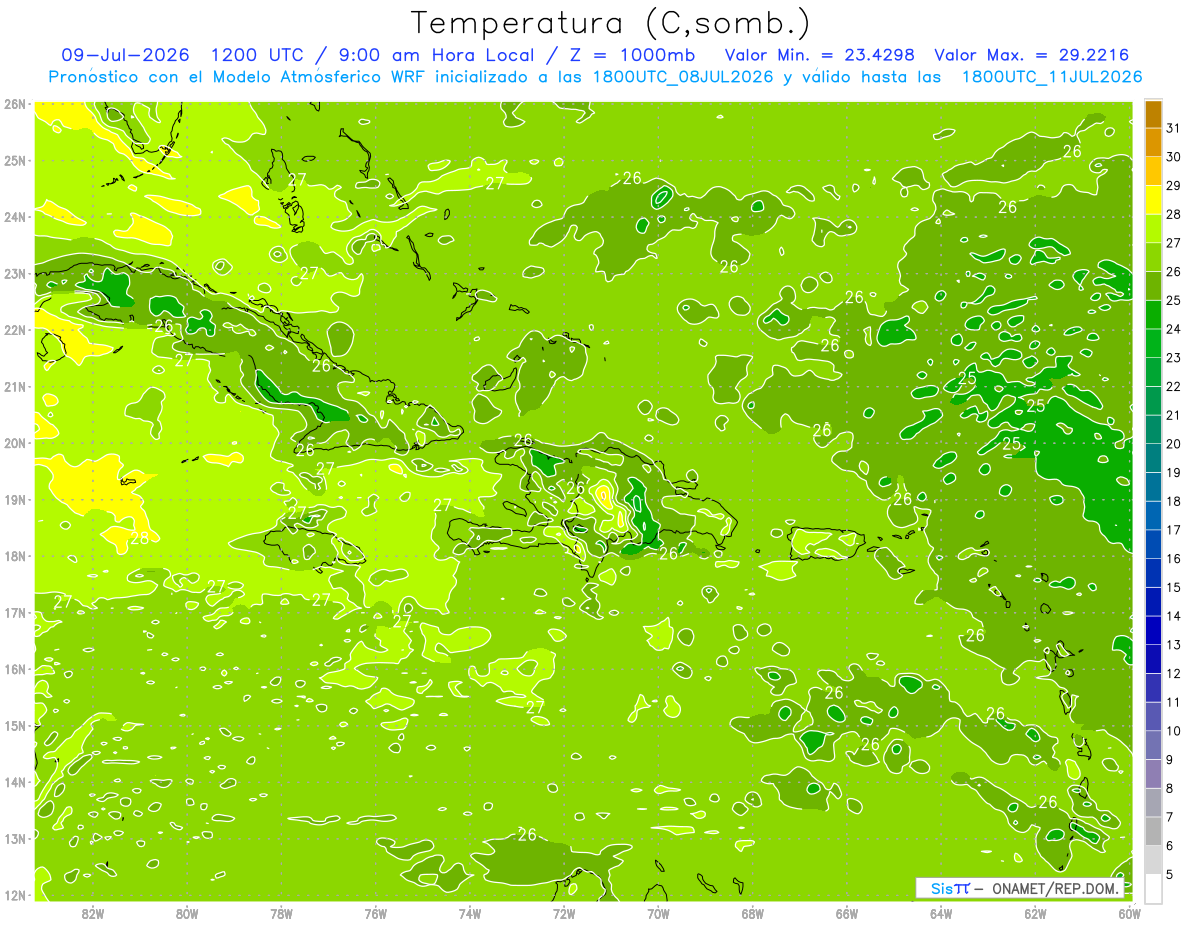1200x927 pixels.
Task: Click the 27–28 yellow-green swatch on color scale
Action: [x=1153, y=229]
